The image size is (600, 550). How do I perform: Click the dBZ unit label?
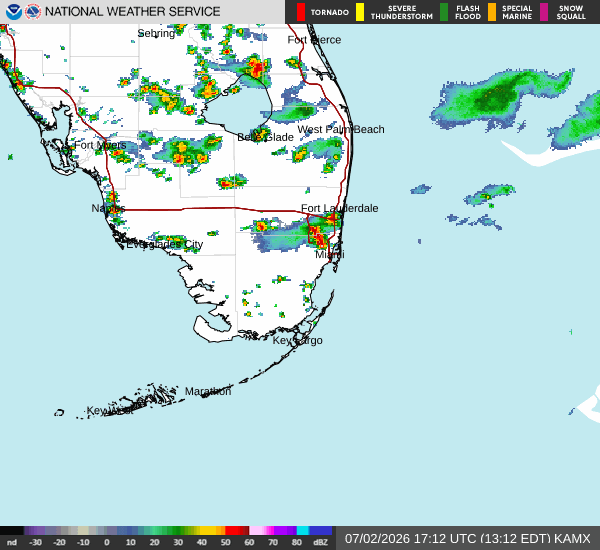(320, 542)
